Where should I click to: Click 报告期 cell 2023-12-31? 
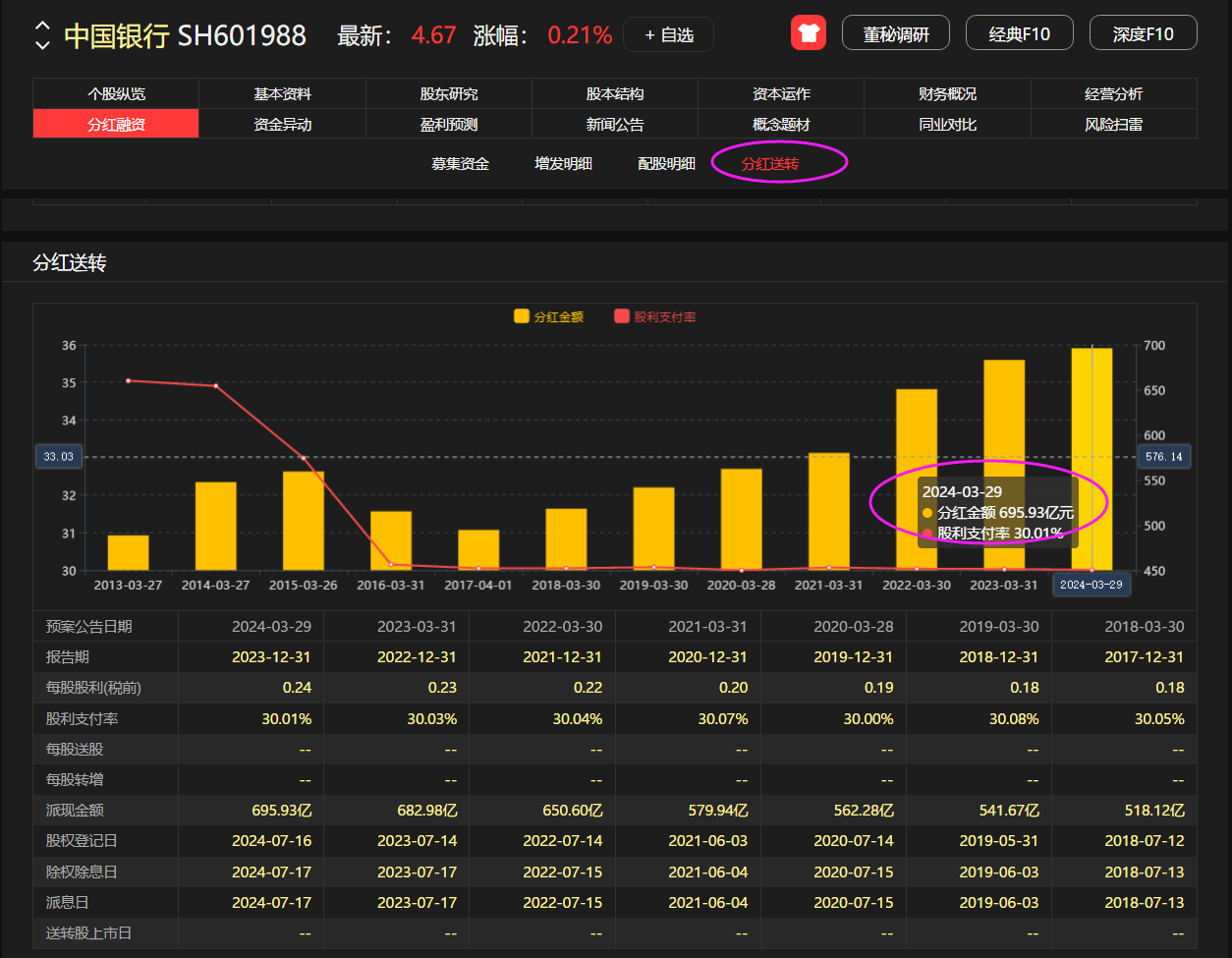click(x=271, y=656)
